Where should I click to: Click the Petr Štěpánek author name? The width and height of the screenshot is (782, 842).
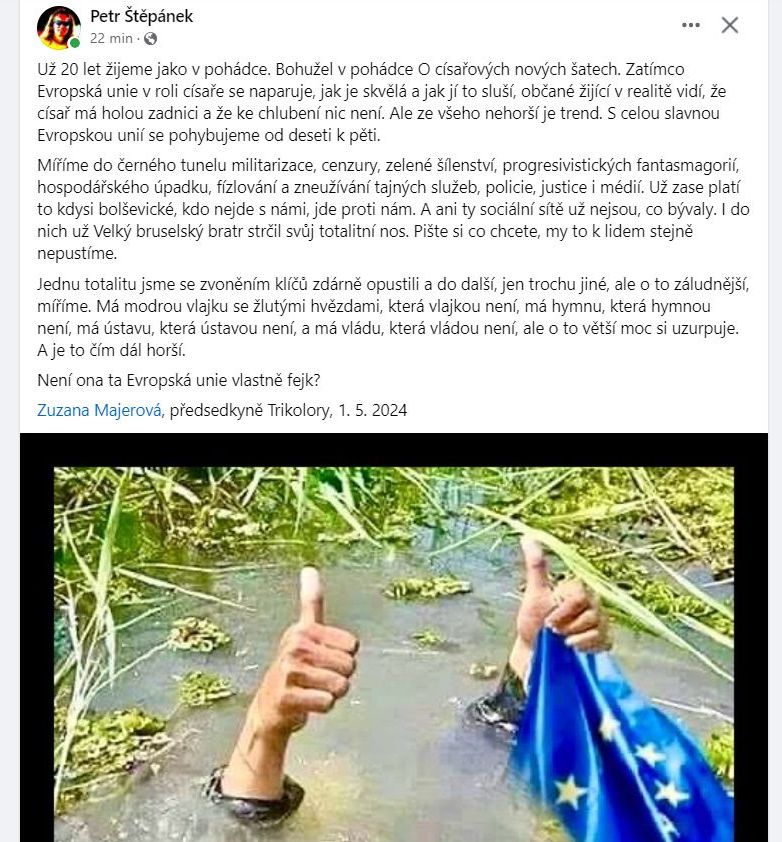[x=141, y=16]
